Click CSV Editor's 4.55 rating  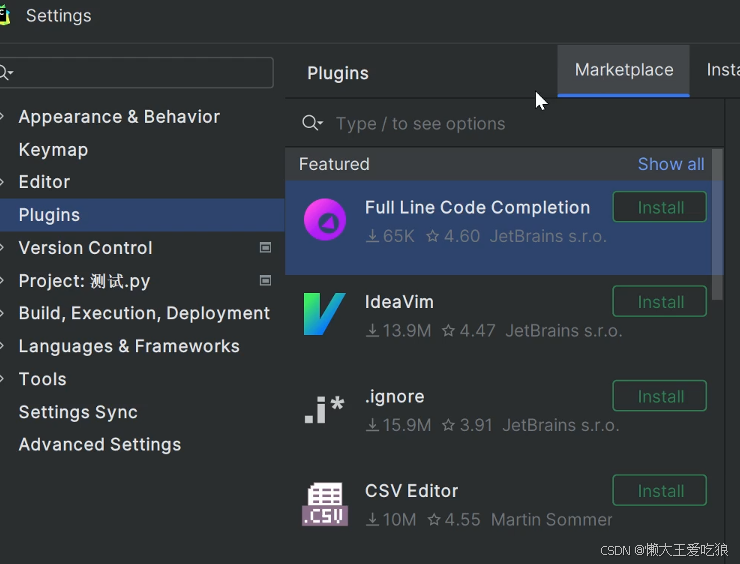pos(454,520)
